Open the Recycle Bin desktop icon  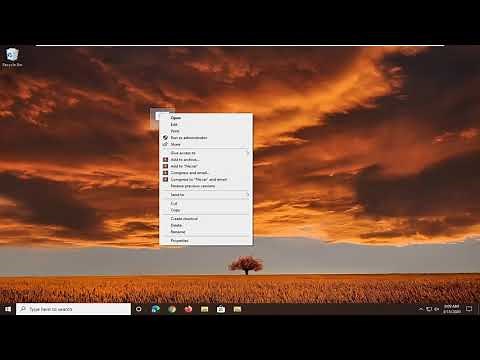(12, 57)
